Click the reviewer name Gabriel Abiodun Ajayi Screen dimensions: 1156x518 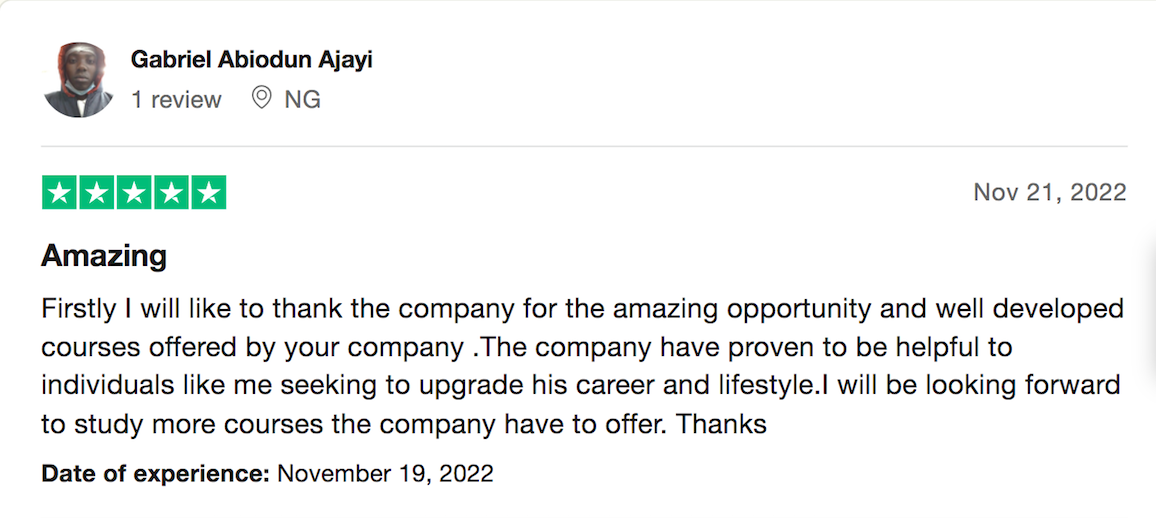click(251, 60)
